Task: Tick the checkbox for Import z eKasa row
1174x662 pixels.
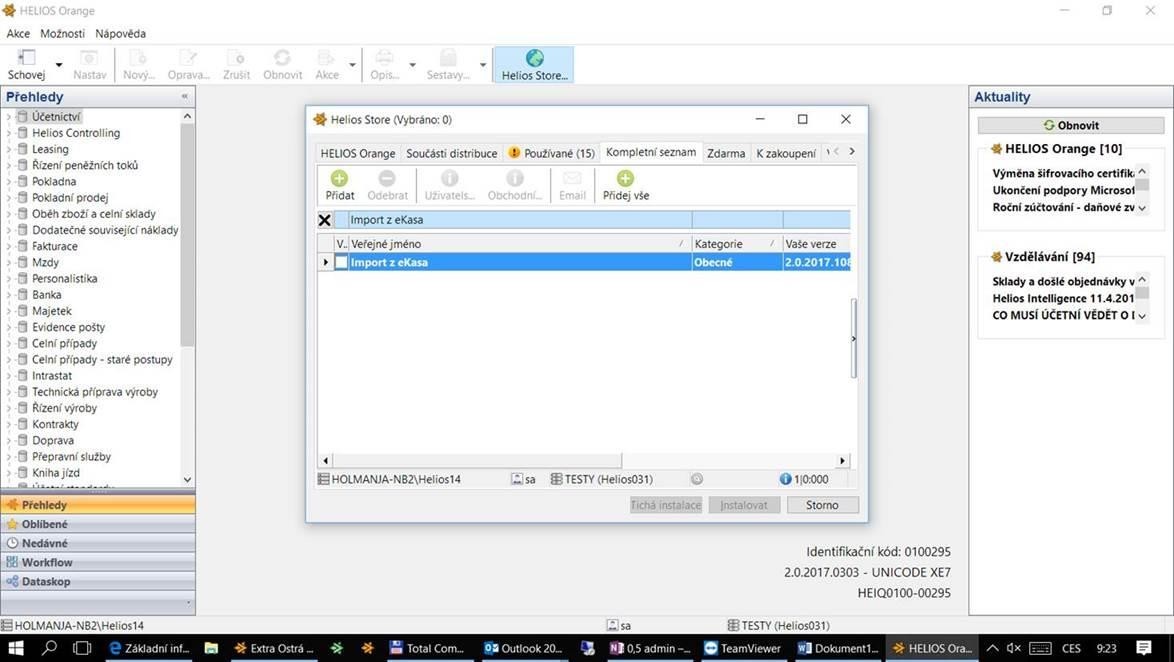Action: (x=341, y=263)
